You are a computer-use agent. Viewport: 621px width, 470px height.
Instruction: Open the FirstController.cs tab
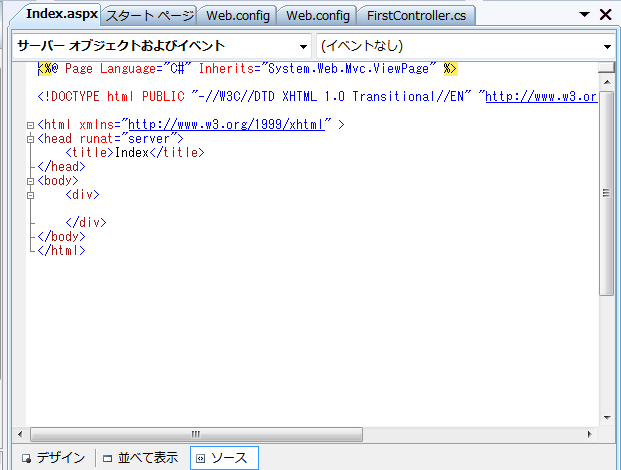pos(416,16)
